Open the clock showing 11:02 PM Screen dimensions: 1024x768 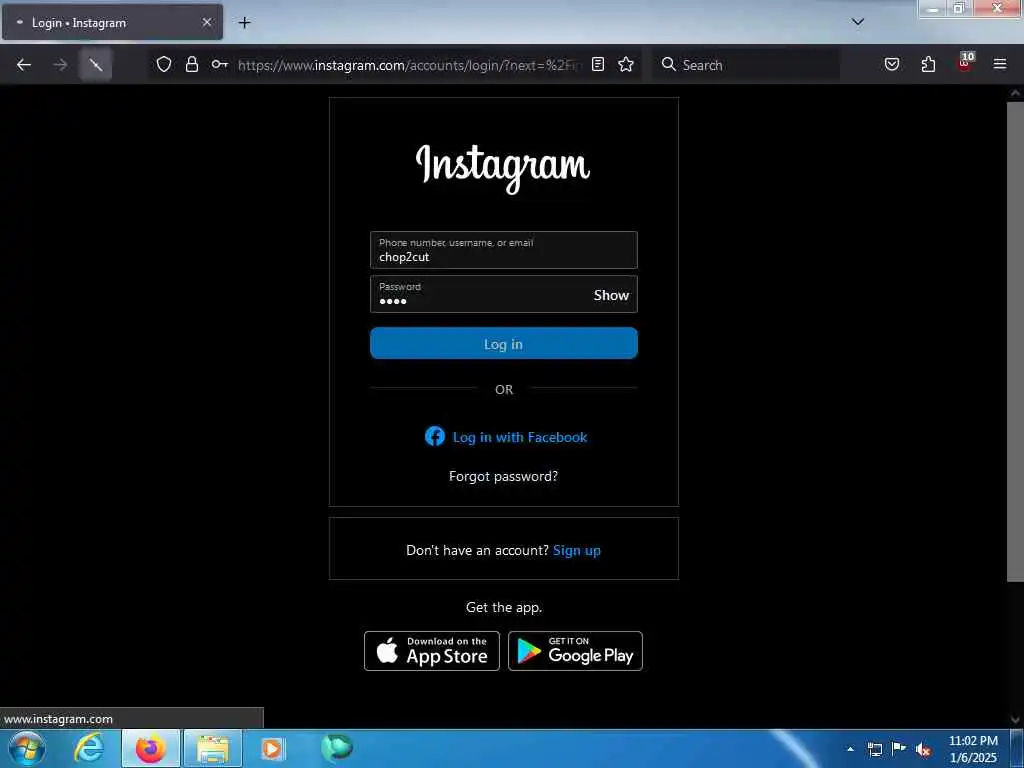pyautogui.click(x=973, y=748)
